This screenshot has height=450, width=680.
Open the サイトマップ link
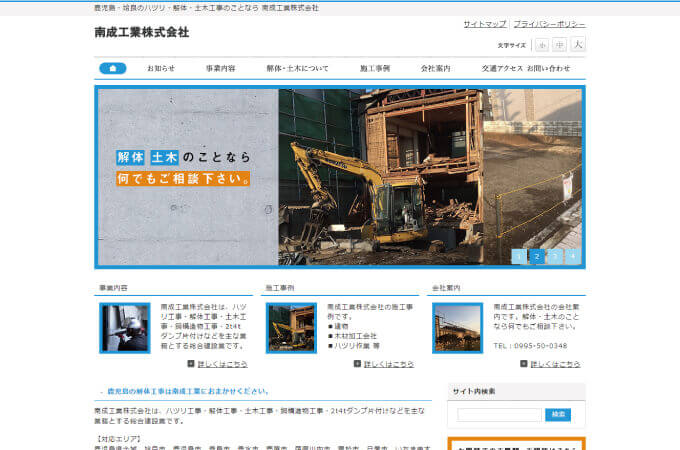(x=485, y=23)
